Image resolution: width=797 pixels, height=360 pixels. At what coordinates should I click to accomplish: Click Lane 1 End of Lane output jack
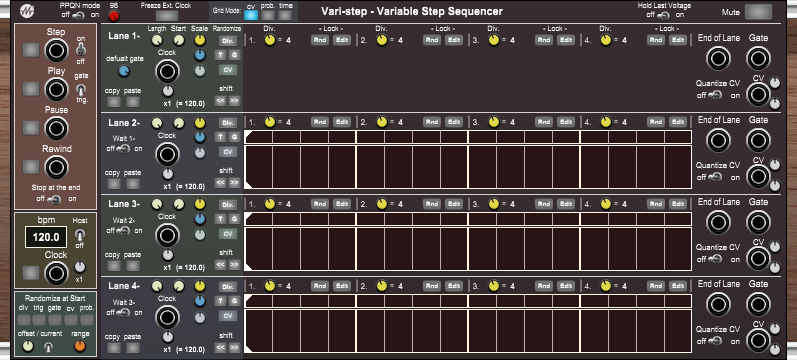[718, 58]
